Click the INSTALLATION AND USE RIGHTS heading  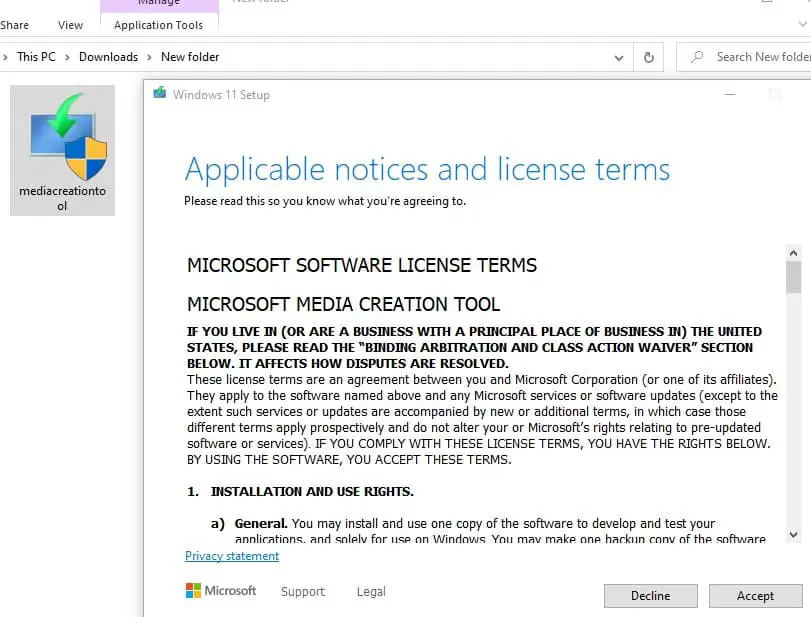point(312,492)
